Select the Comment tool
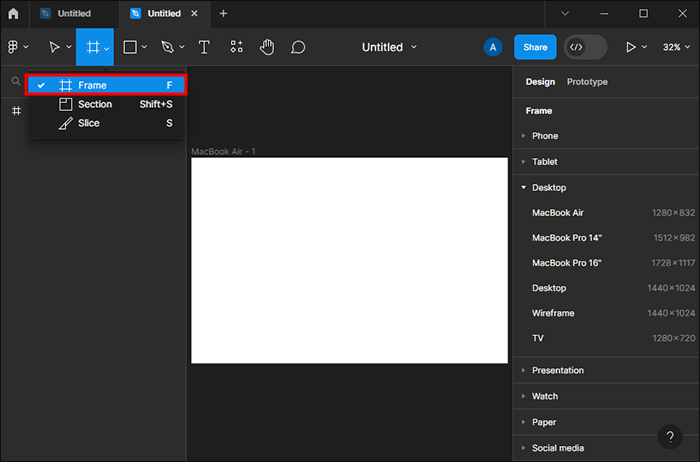This screenshot has height=462, width=700. coord(297,47)
